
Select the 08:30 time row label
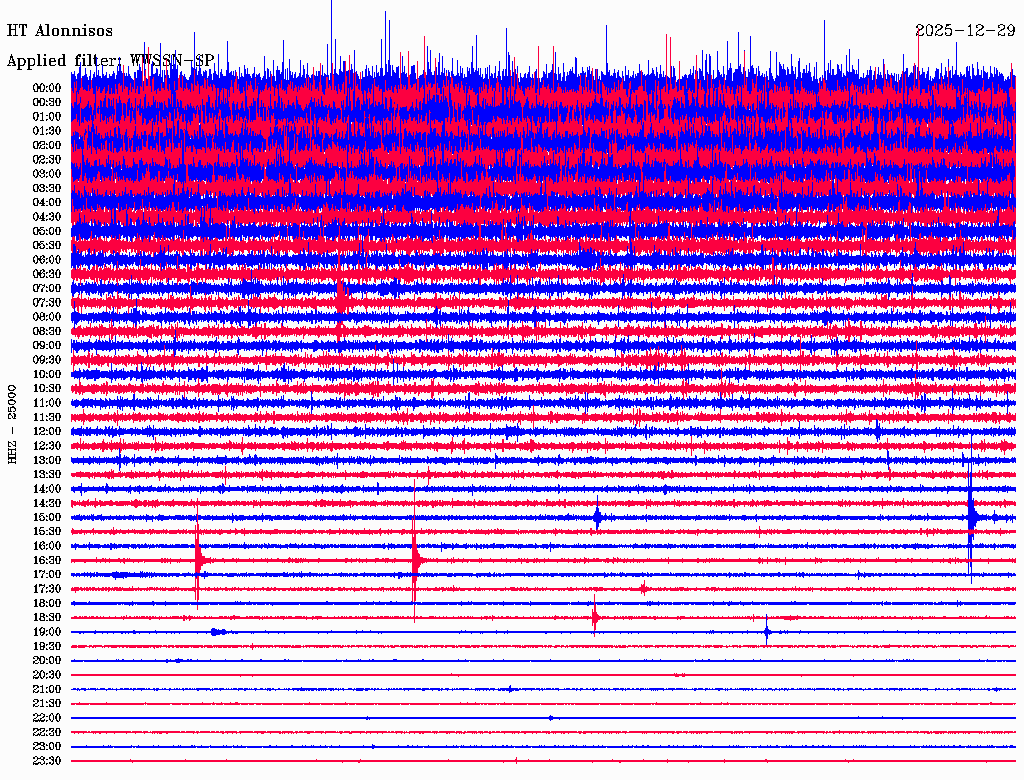click(47, 332)
